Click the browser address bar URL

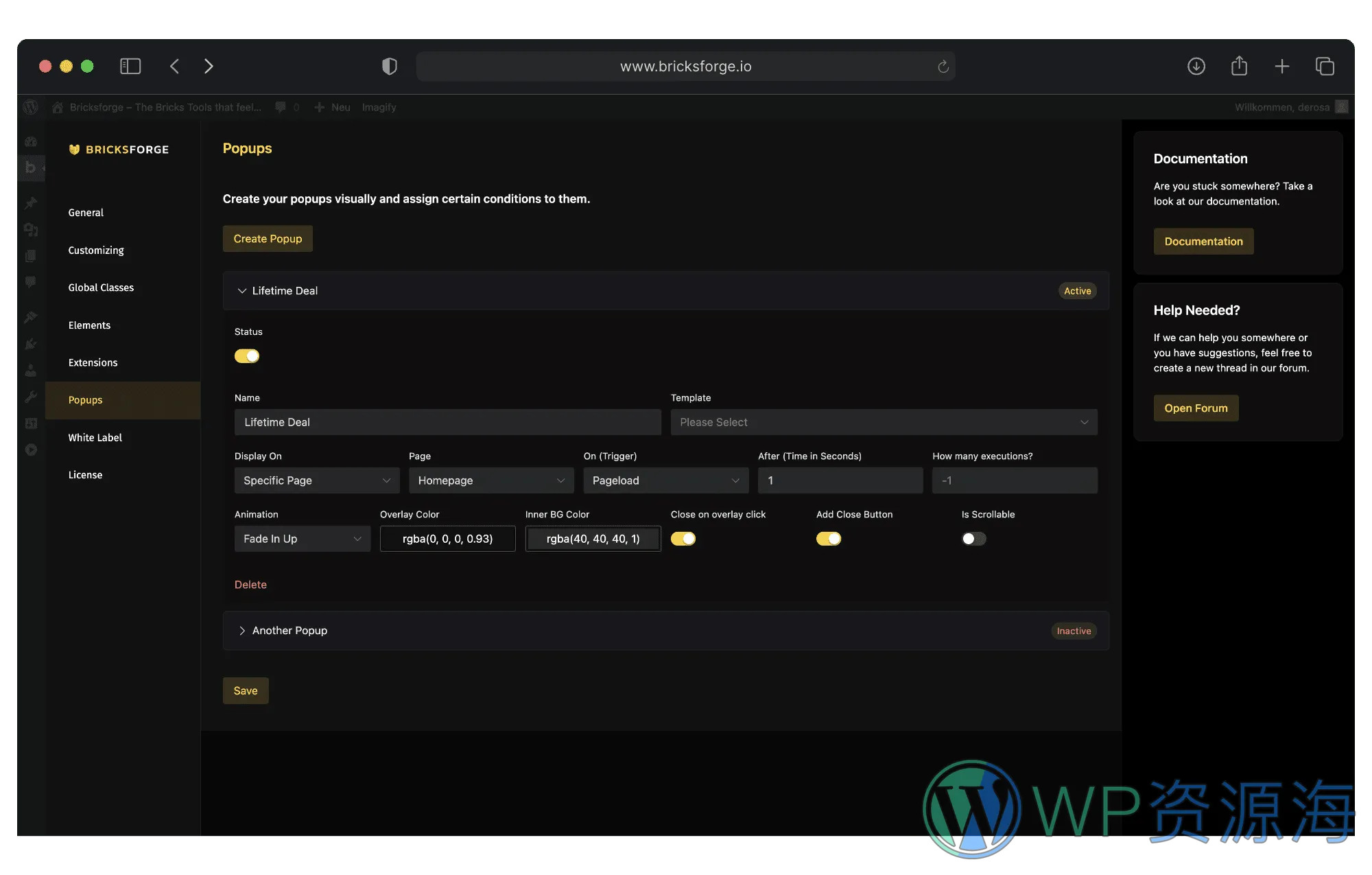click(x=685, y=66)
